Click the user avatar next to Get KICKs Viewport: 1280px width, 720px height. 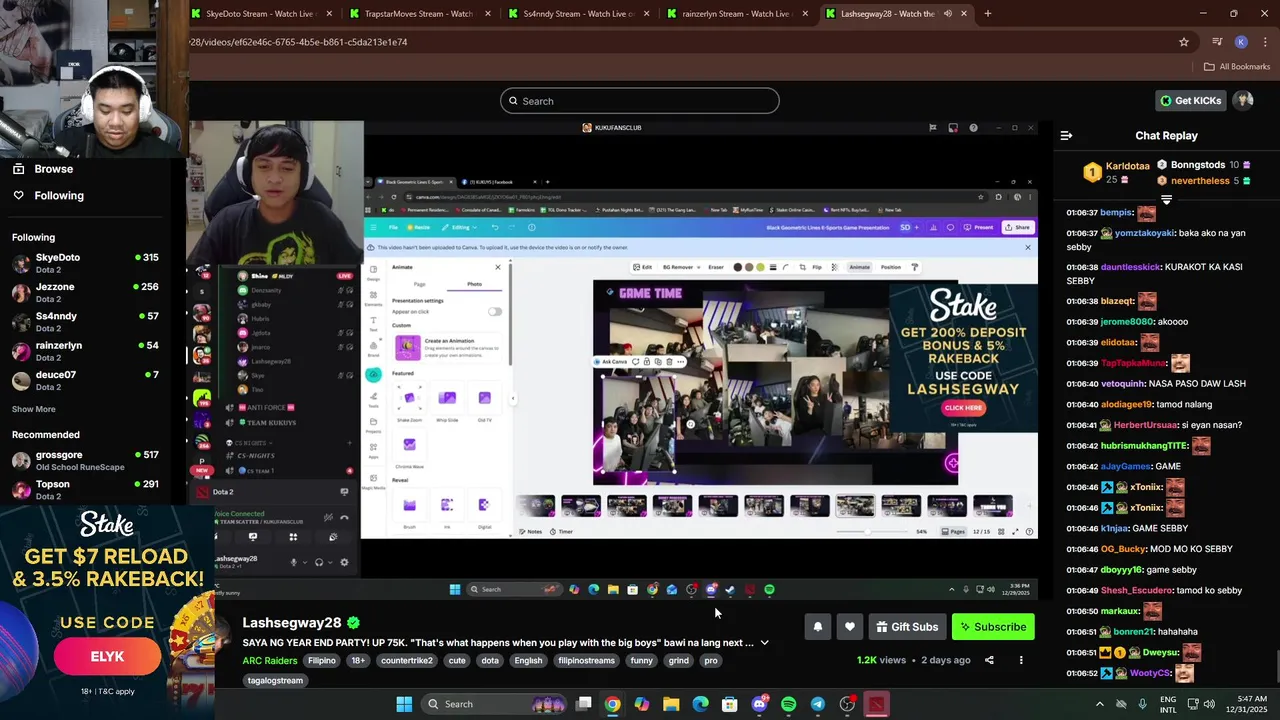1243,100
